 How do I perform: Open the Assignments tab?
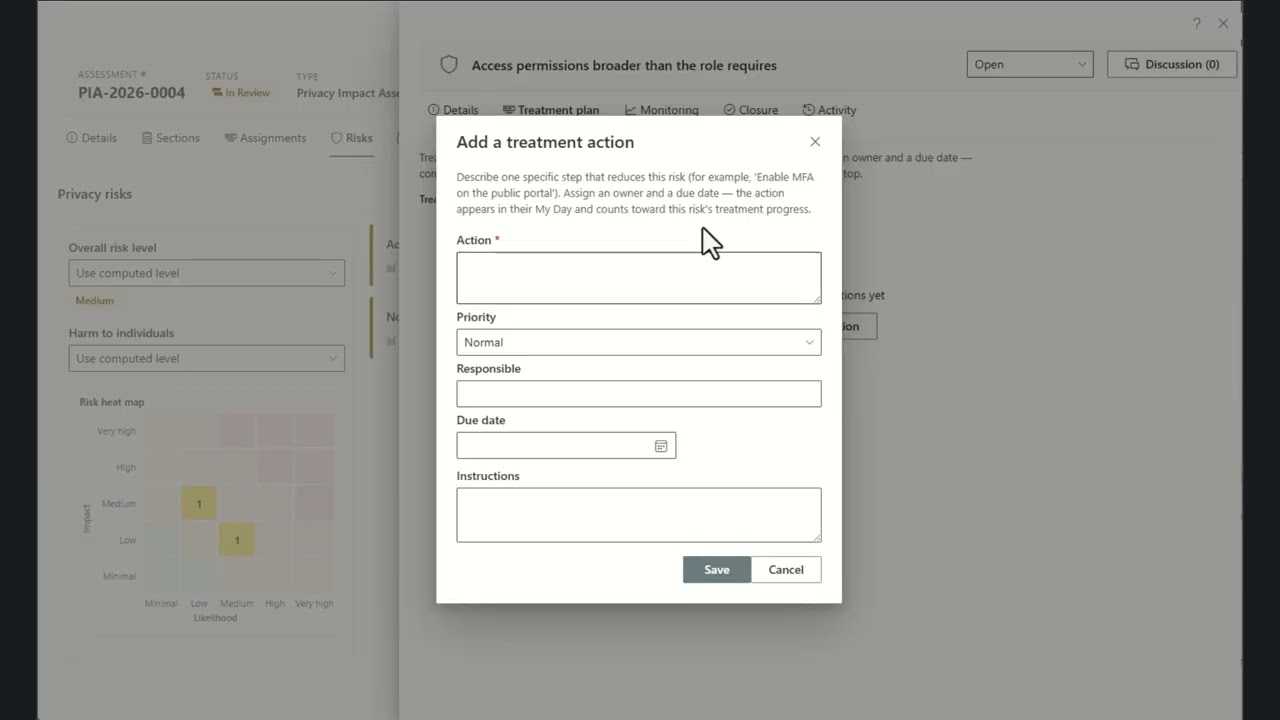click(265, 138)
